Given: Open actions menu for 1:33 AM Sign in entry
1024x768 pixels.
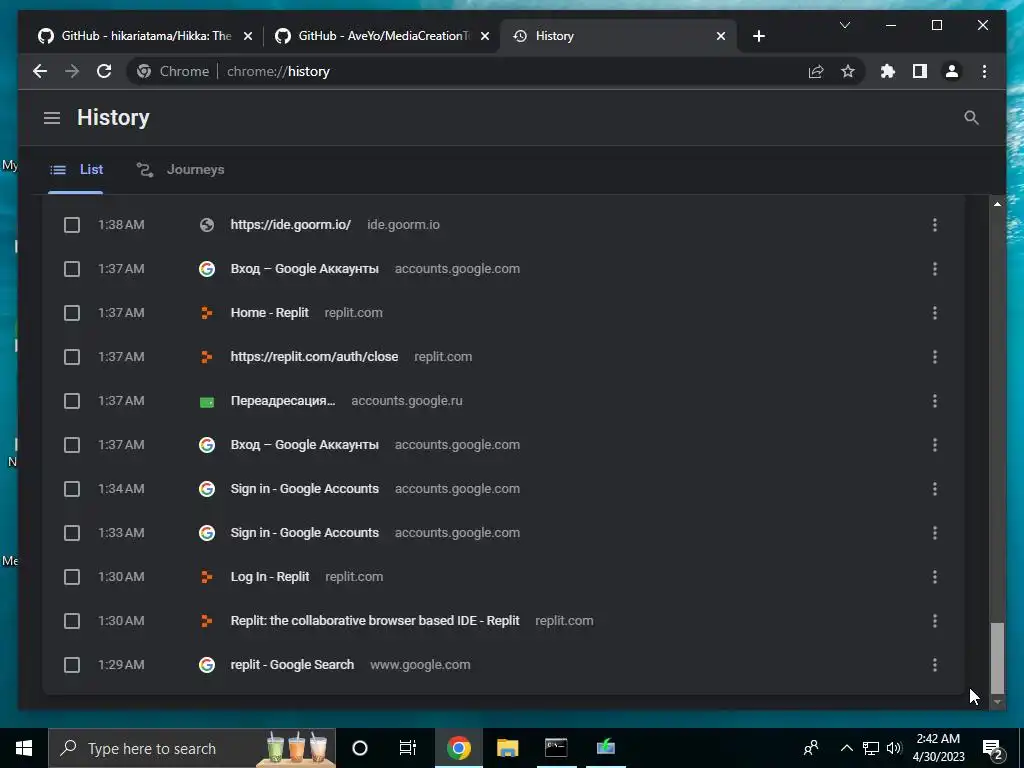Looking at the screenshot, I should click(935, 533).
